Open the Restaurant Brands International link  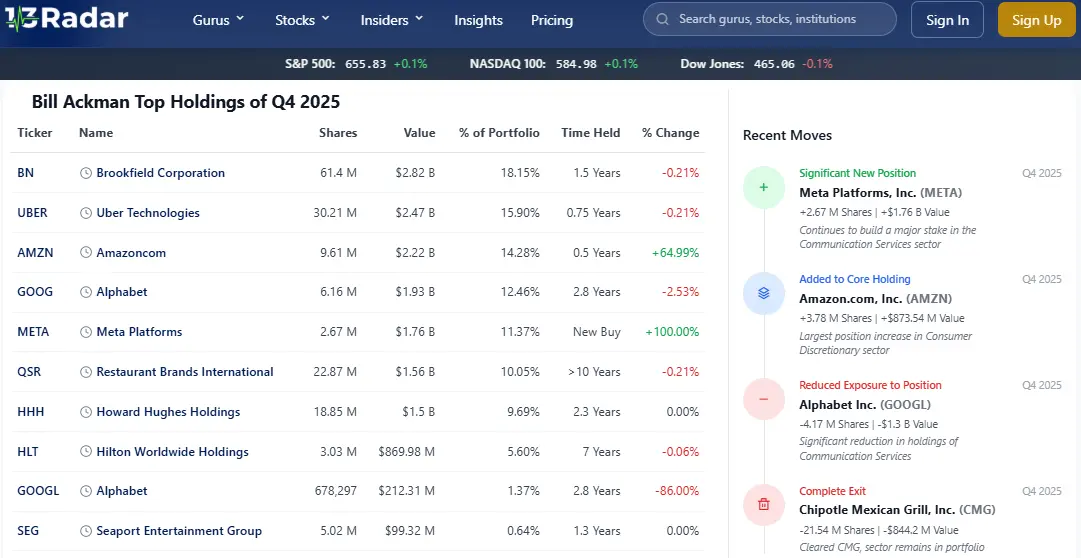tap(184, 372)
